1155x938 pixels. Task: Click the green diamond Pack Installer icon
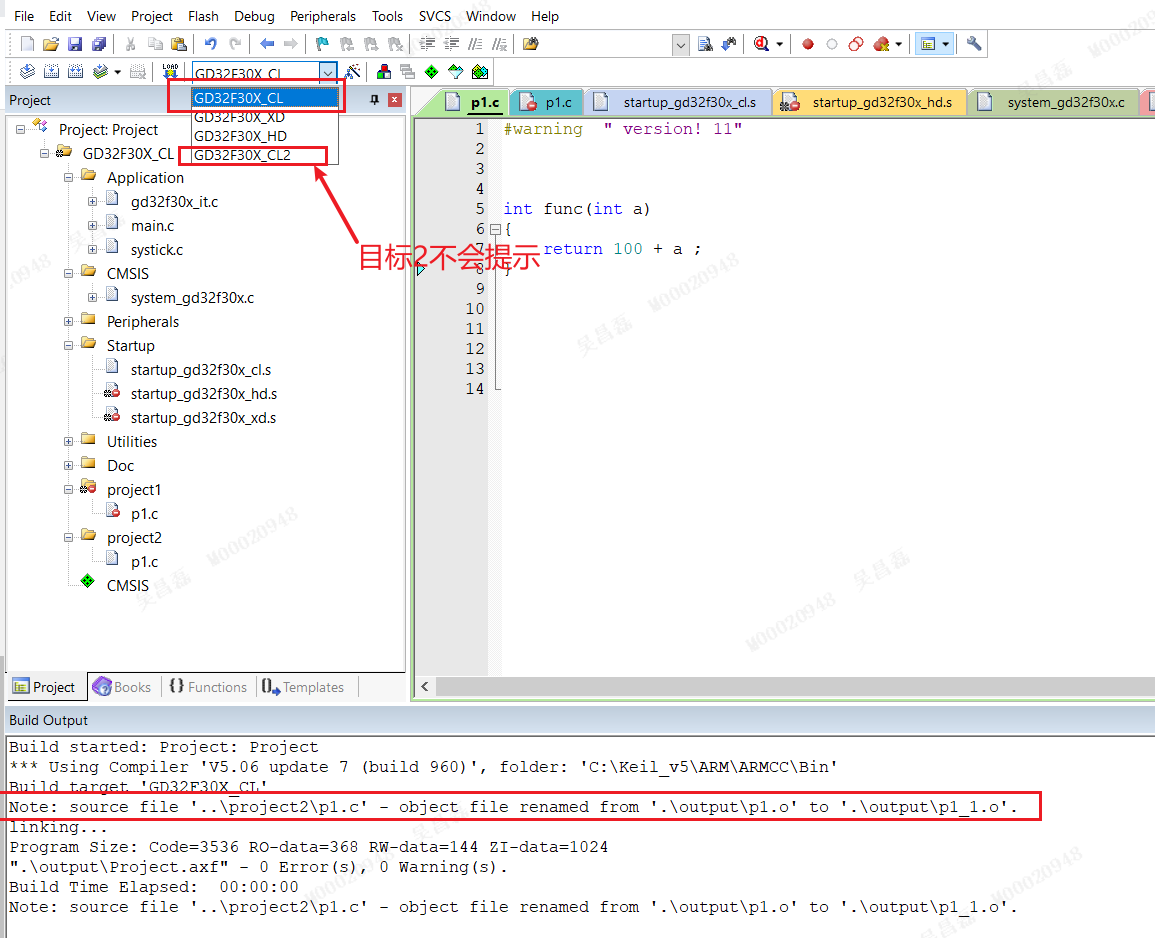(x=432, y=71)
